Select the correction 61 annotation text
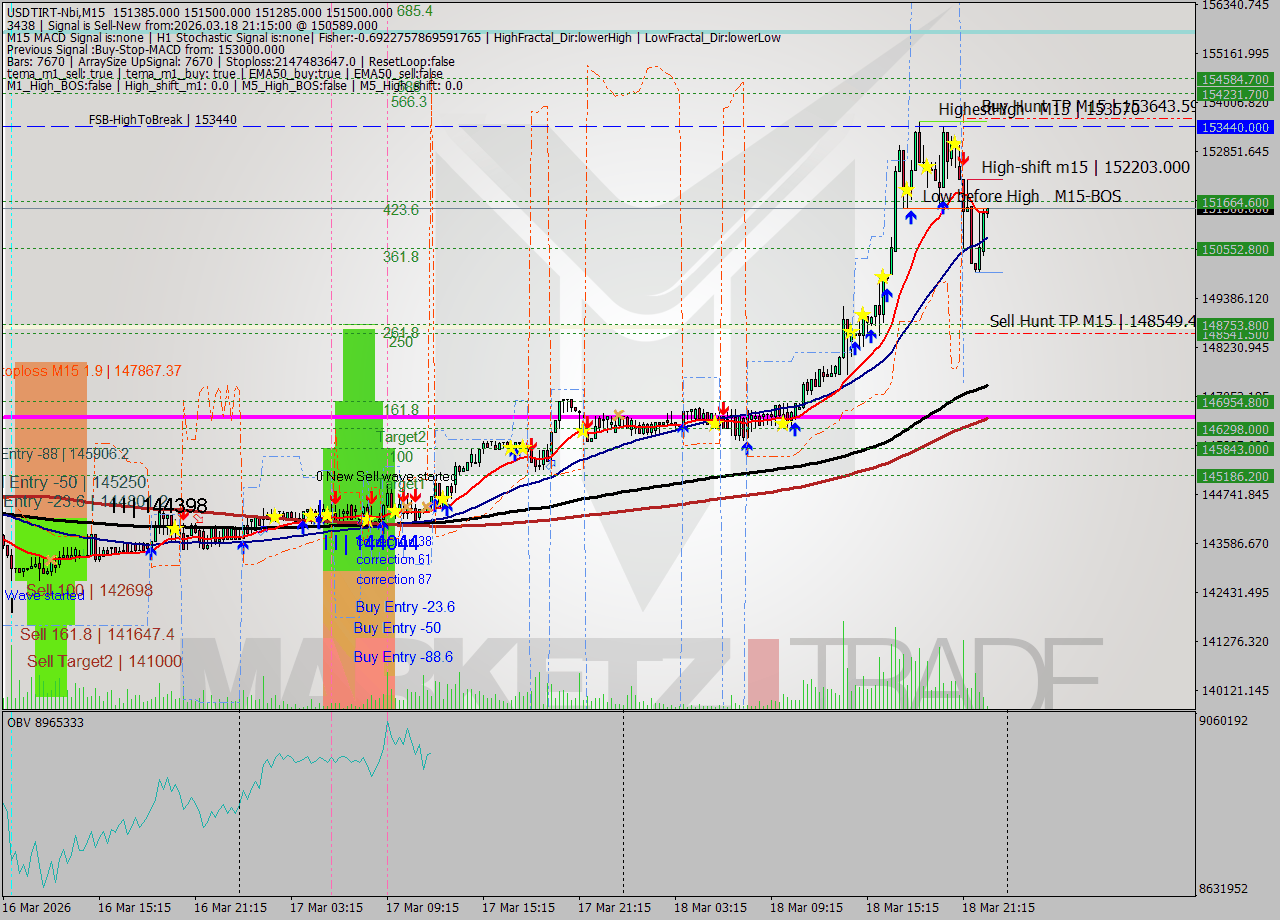This screenshot has height=920, width=1280. pyautogui.click(x=393, y=559)
